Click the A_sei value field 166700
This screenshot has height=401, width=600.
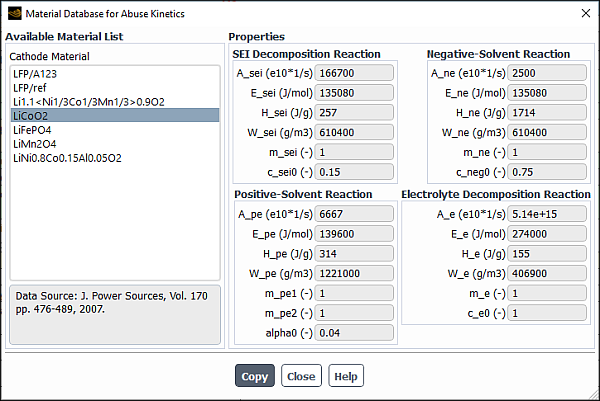pyautogui.click(x=354, y=73)
